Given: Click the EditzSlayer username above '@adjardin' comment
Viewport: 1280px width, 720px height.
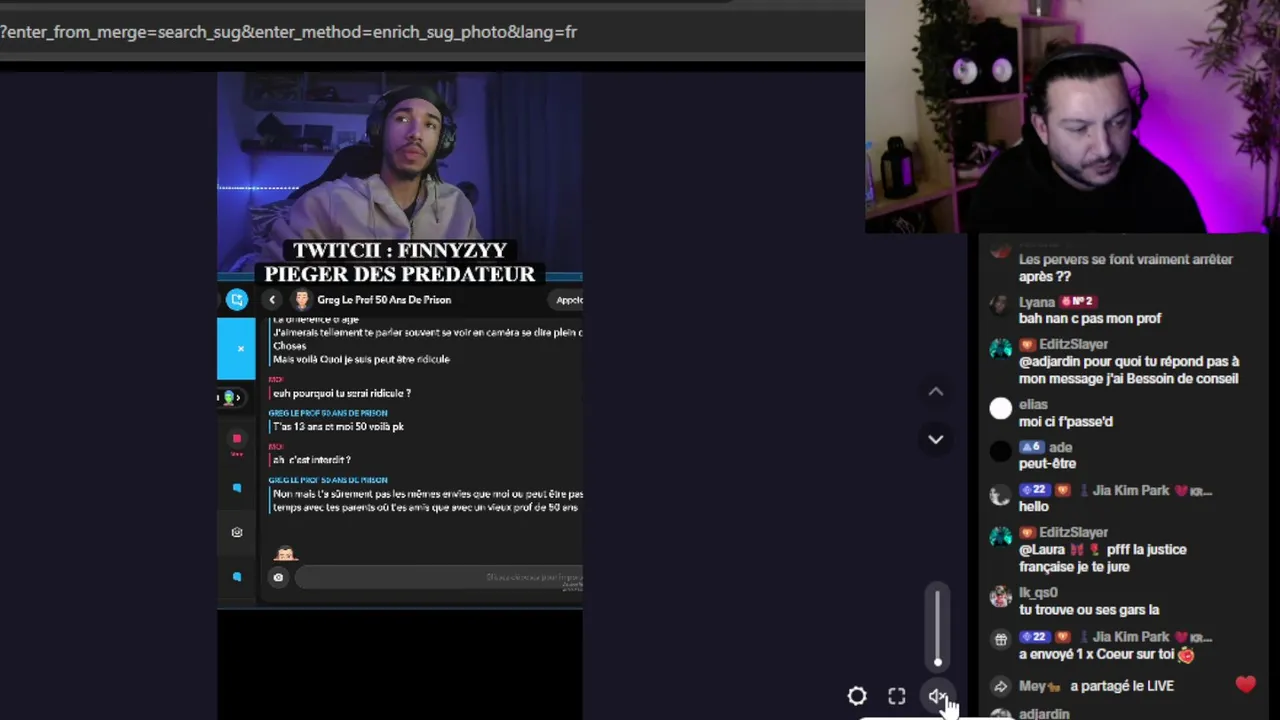Looking at the screenshot, I should click(1073, 345).
